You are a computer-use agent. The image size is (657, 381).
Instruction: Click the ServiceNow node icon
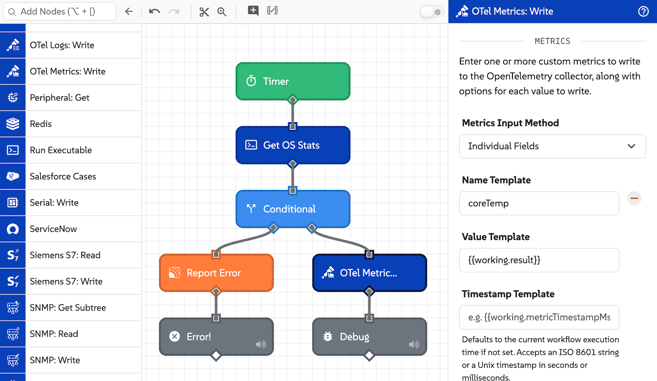(x=13, y=229)
